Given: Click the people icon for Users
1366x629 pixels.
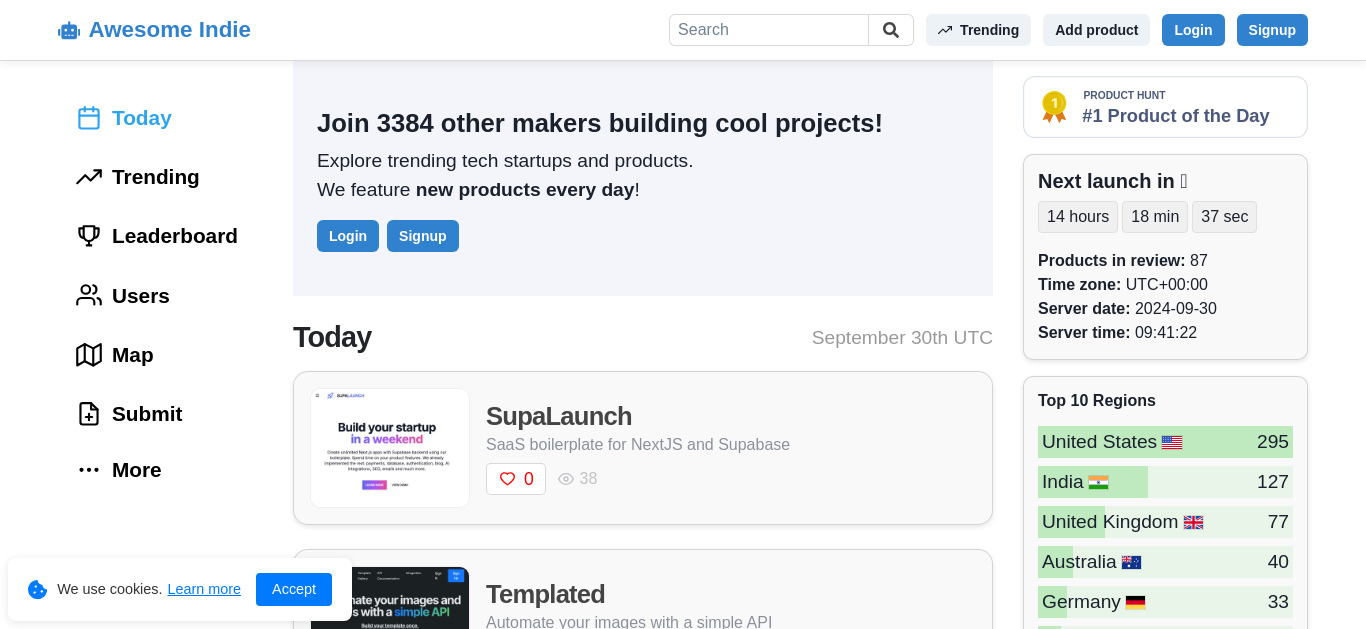Looking at the screenshot, I should click(89, 295).
